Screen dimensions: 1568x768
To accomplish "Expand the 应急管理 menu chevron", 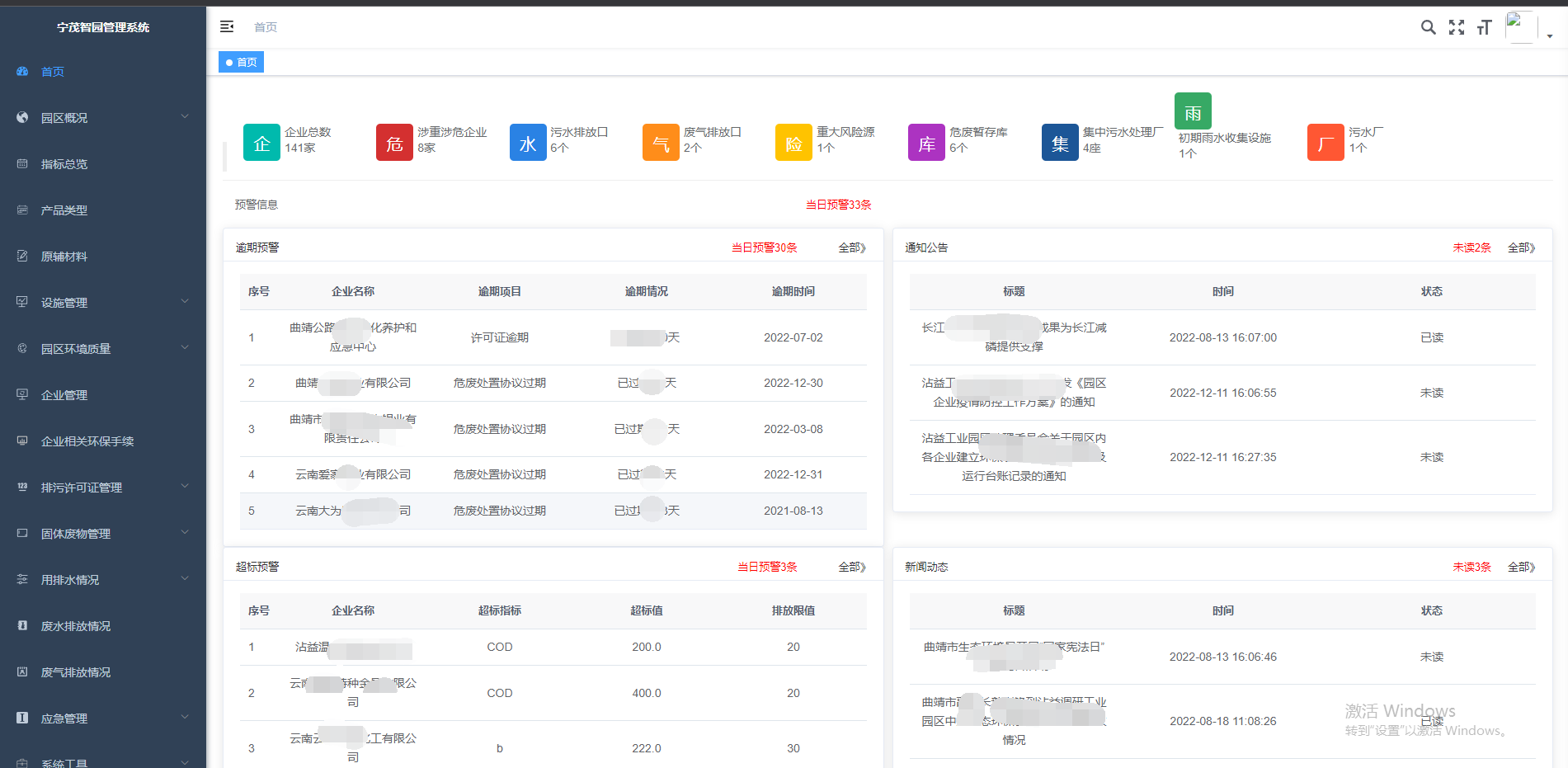I will (185, 718).
